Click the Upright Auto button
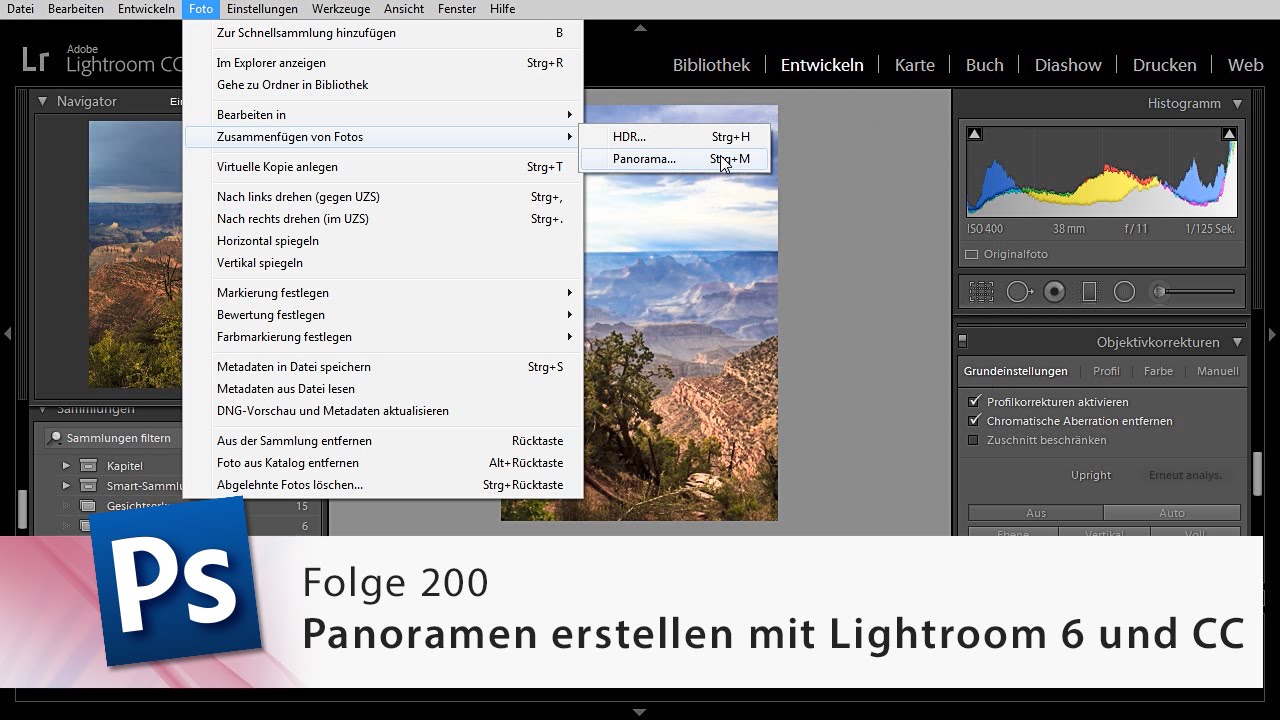 pos(1172,513)
